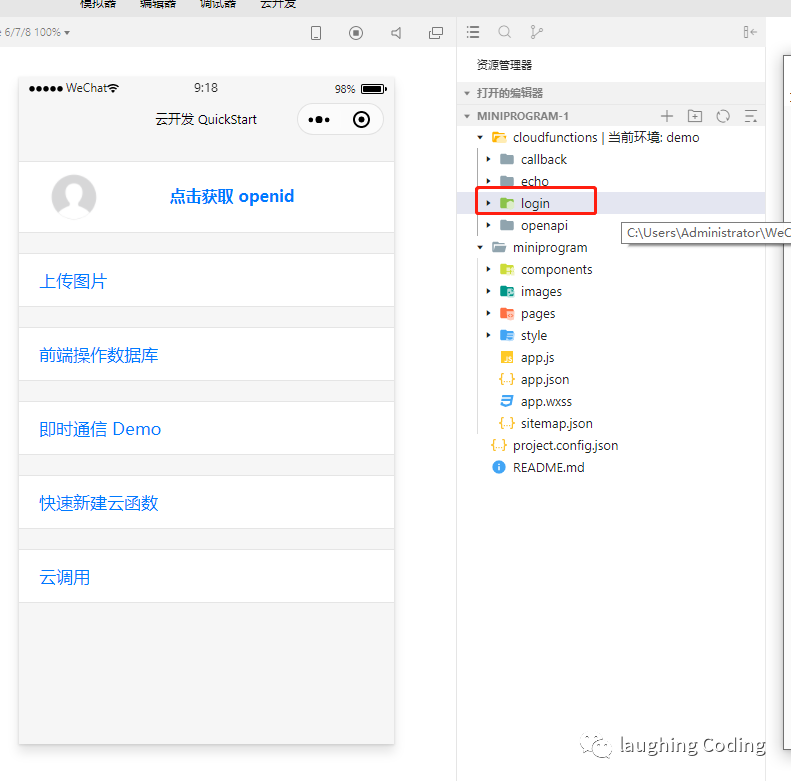Select the openapi folder label
The image size is (791, 781).
[544, 226]
